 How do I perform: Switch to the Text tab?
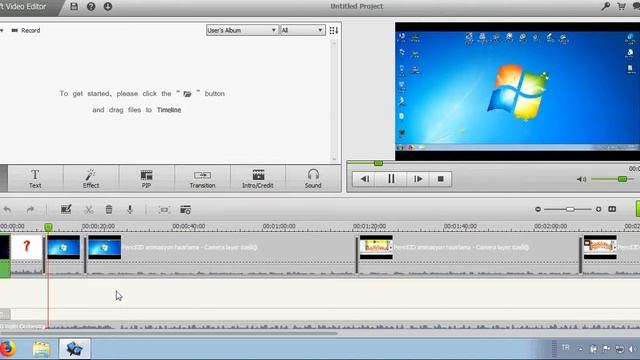tap(35, 178)
